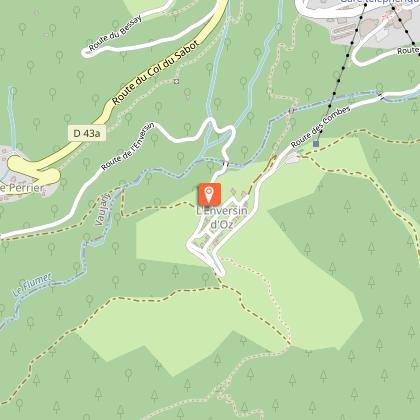Click the Gare téléphérique label at top
The image size is (420, 420).
tap(379, 1)
